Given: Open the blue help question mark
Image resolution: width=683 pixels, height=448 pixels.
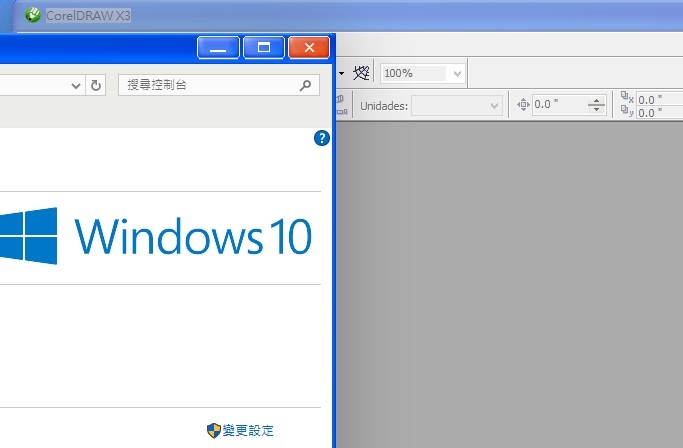Looking at the screenshot, I should [x=322, y=138].
